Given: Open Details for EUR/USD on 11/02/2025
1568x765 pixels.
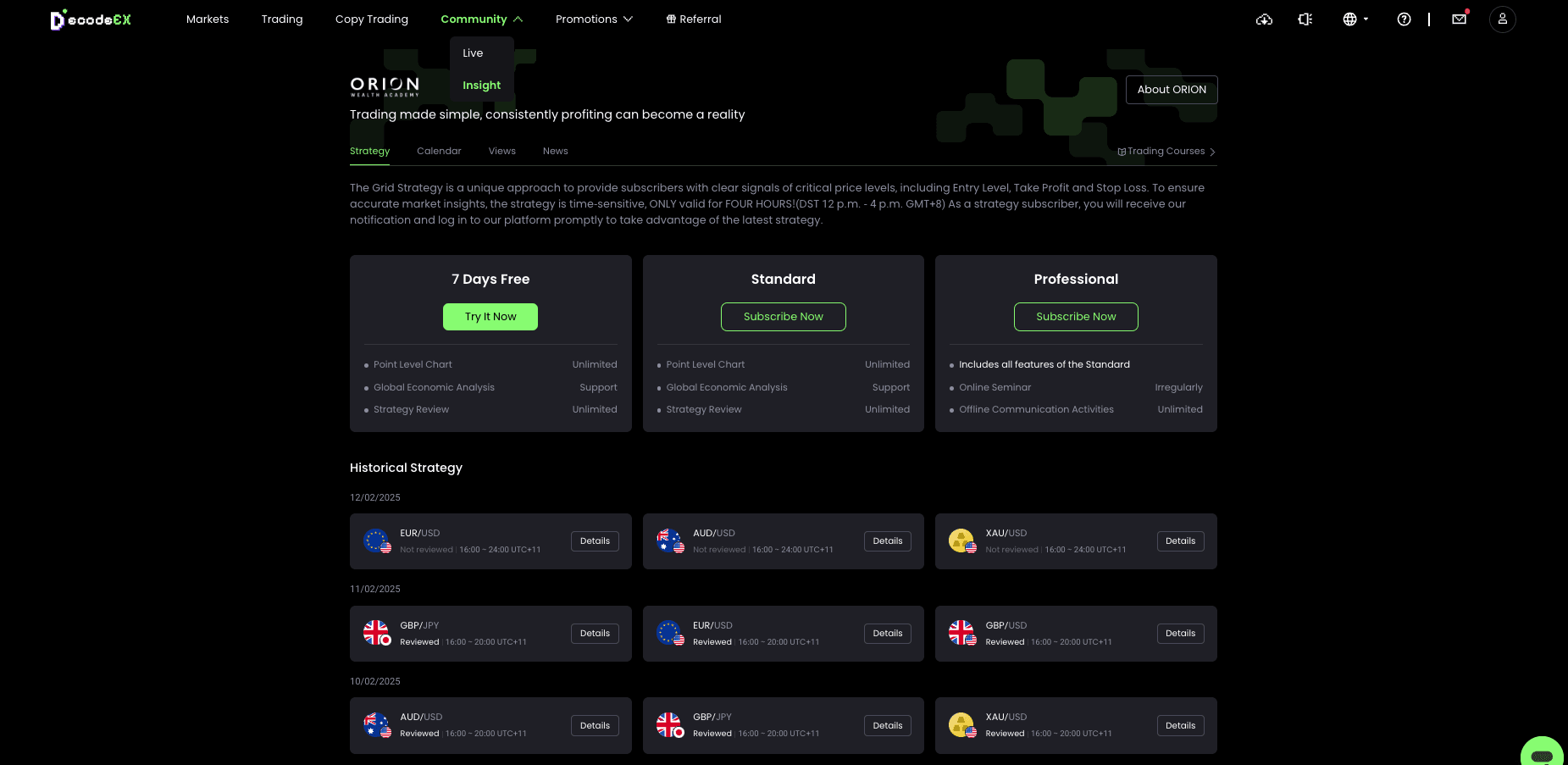Looking at the screenshot, I should 888,634.
